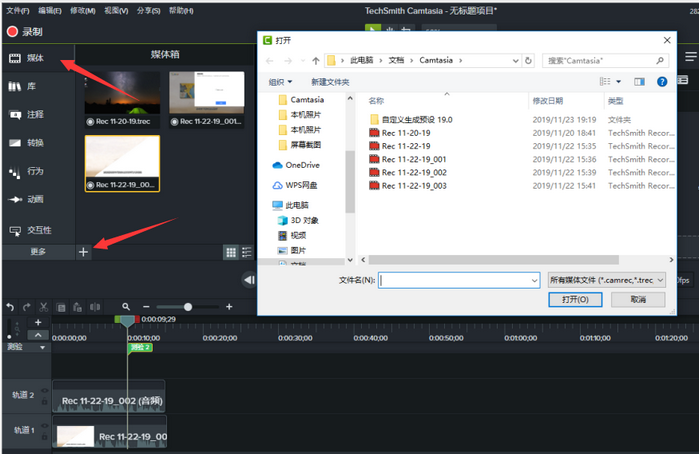This screenshot has height=454, width=699.
Task: Click the Undo icon in timeline toolbar
Action: pyautogui.click(x=10, y=307)
